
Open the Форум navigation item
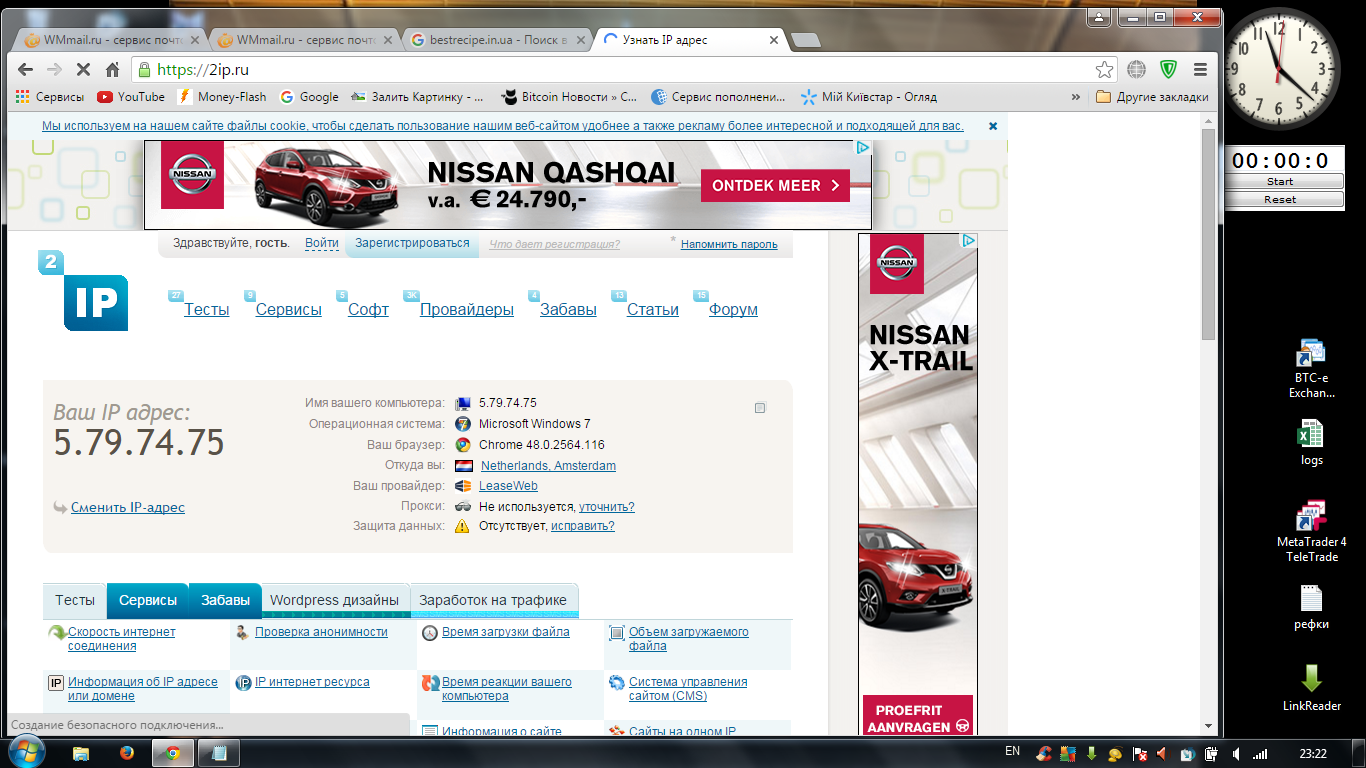[733, 310]
